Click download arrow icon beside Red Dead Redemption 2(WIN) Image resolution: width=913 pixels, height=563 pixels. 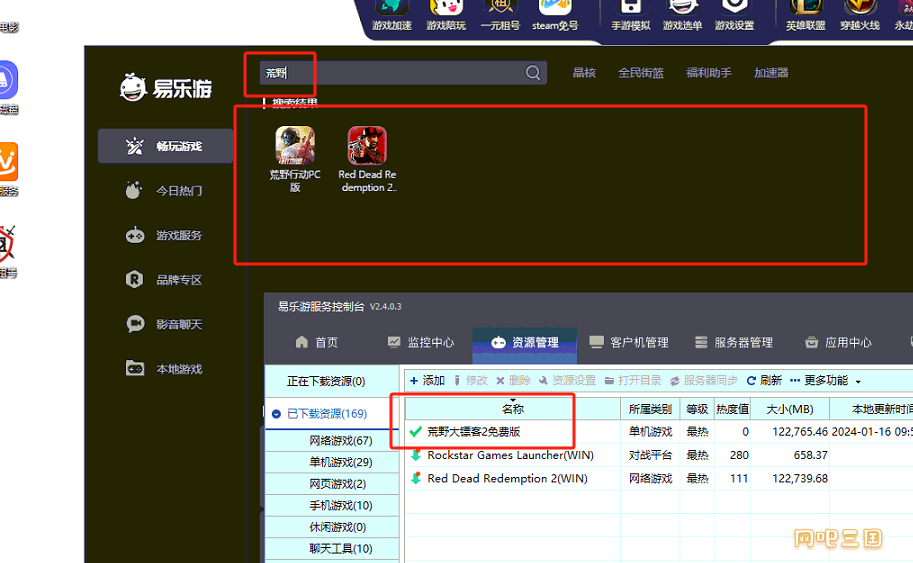click(x=416, y=479)
